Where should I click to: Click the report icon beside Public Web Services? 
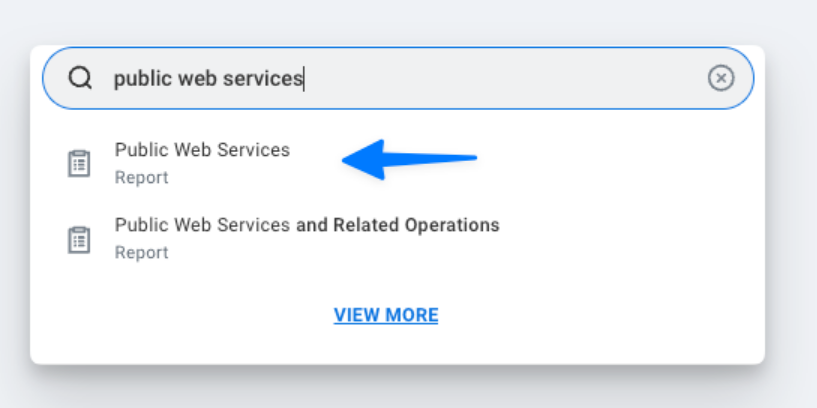(x=78, y=163)
